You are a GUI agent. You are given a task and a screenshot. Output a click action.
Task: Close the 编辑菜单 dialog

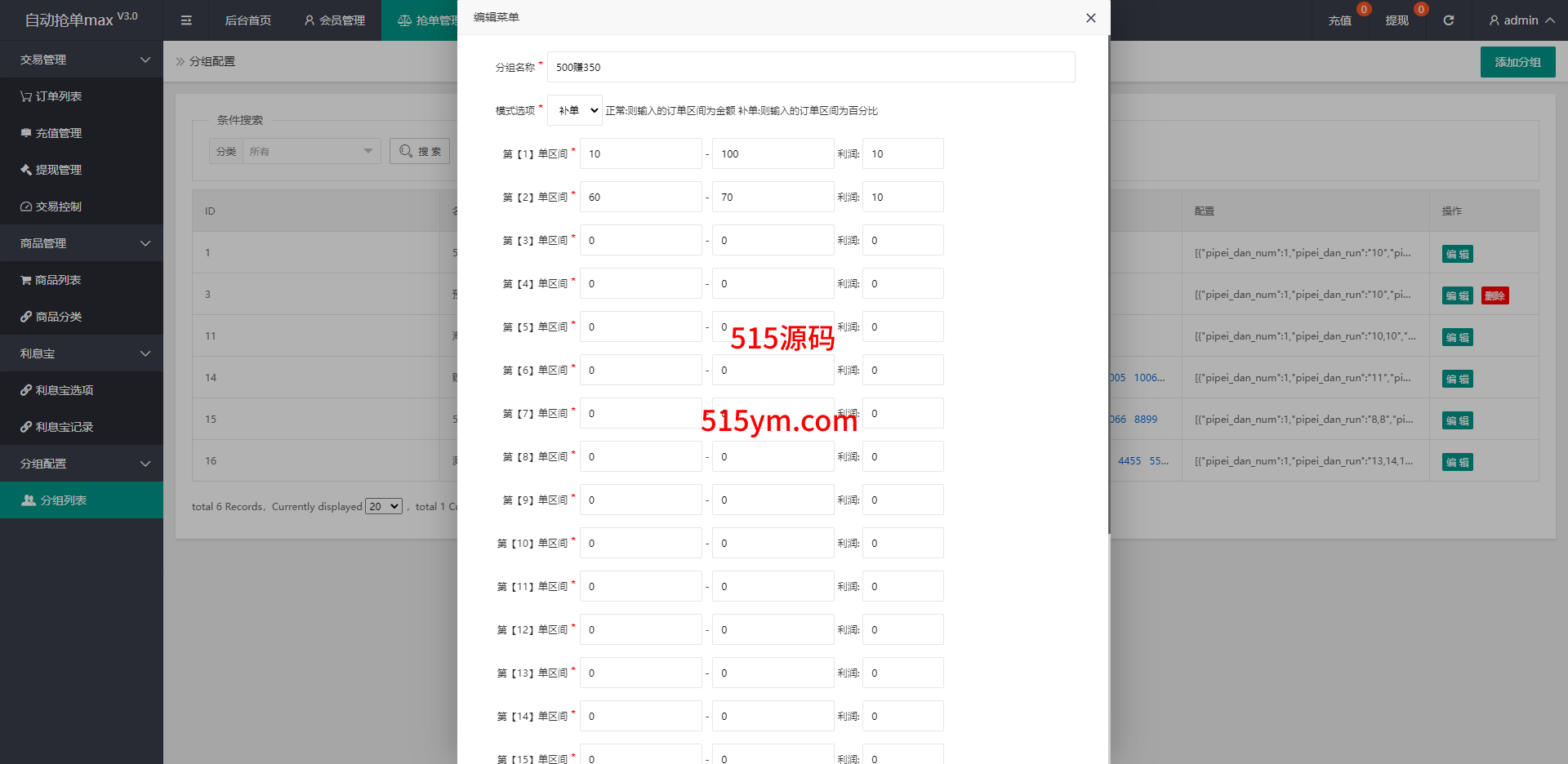coord(1090,18)
